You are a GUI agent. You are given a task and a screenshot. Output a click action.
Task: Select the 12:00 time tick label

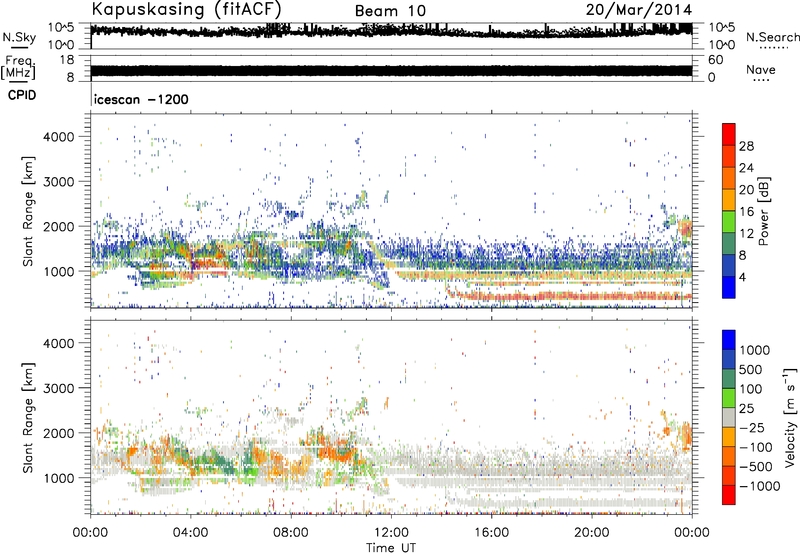click(x=391, y=533)
